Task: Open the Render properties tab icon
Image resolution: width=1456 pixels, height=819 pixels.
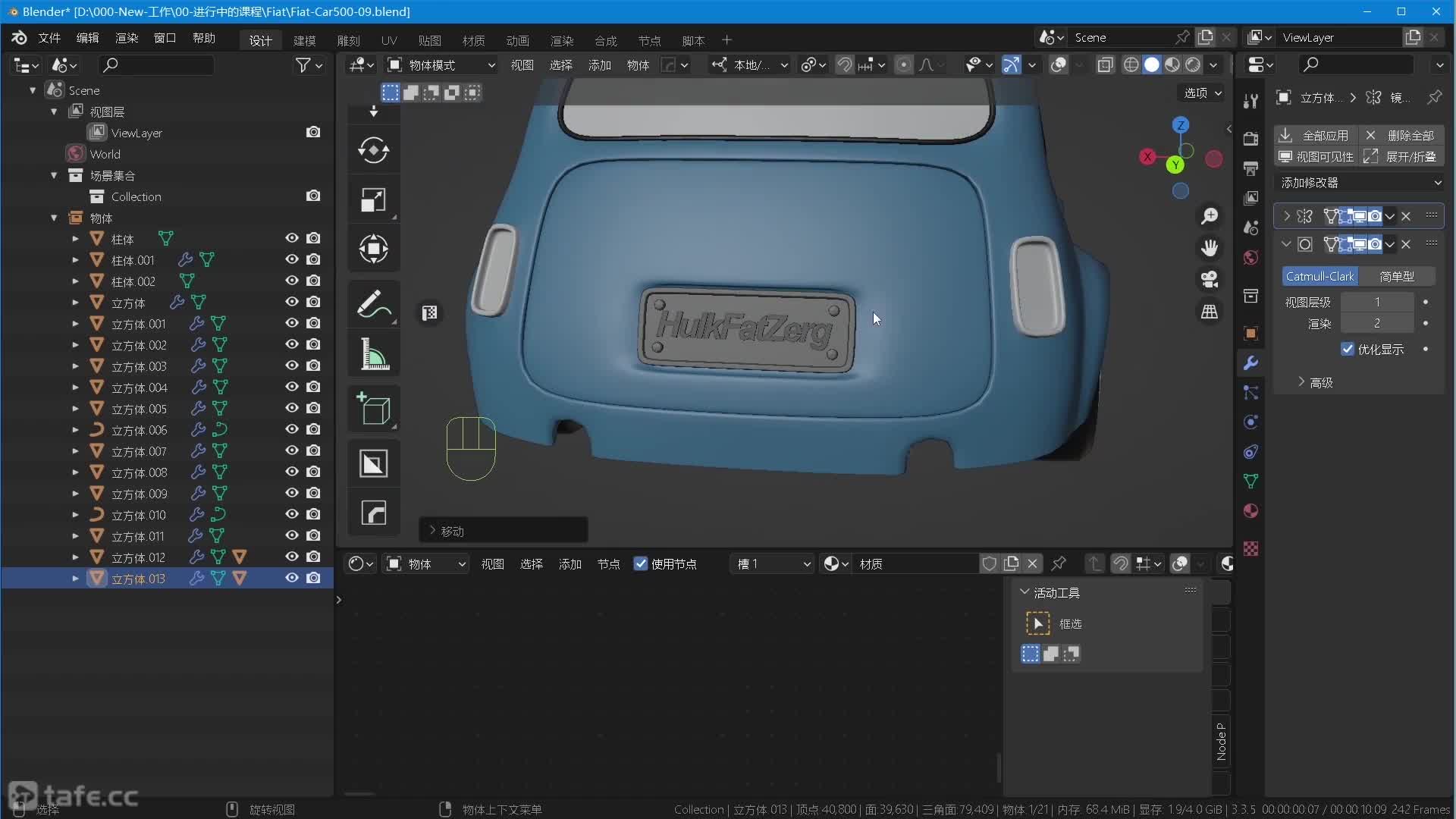Action: click(1251, 139)
